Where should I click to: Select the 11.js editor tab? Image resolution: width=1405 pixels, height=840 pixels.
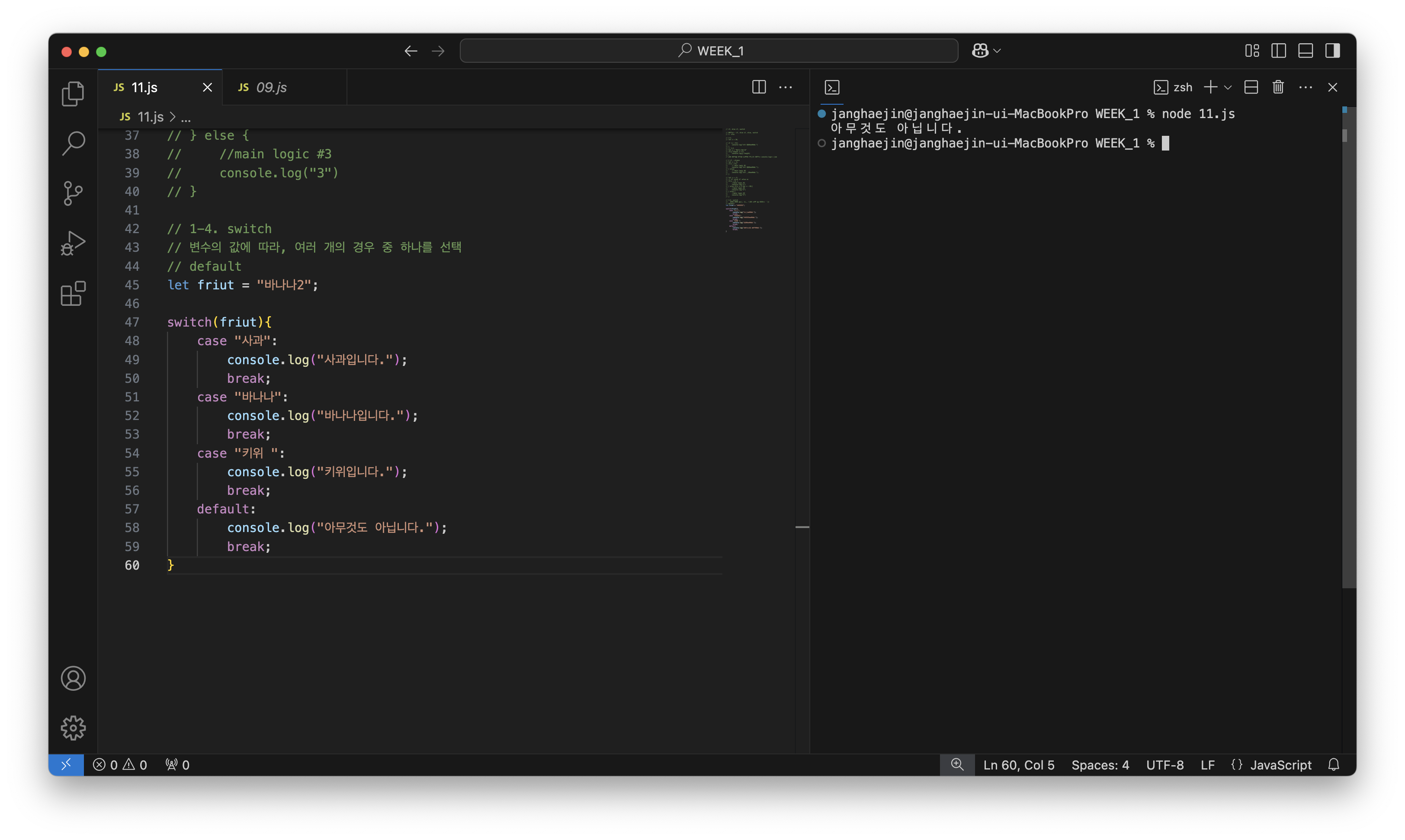[144, 87]
